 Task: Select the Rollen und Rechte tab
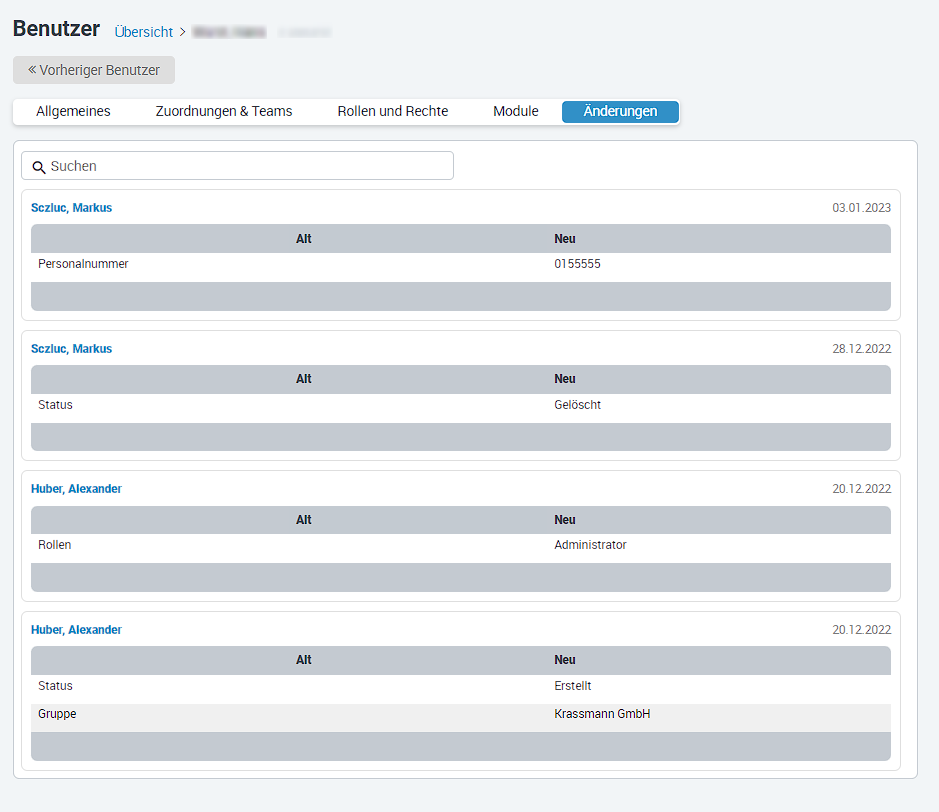click(x=392, y=112)
